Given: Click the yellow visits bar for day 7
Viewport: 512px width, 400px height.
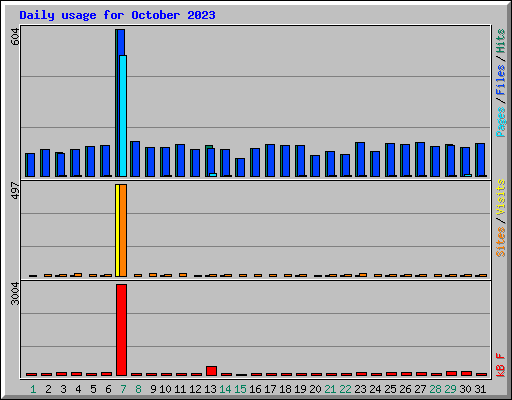Looking at the screenshot, I should [117, 230].
